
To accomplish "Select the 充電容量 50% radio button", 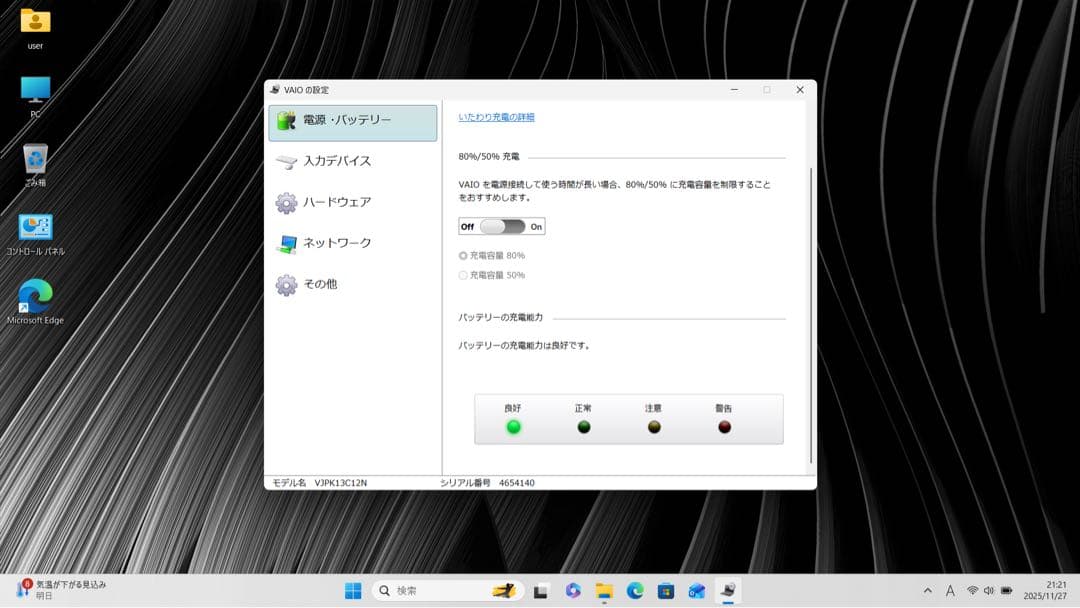I will point(463,275).
